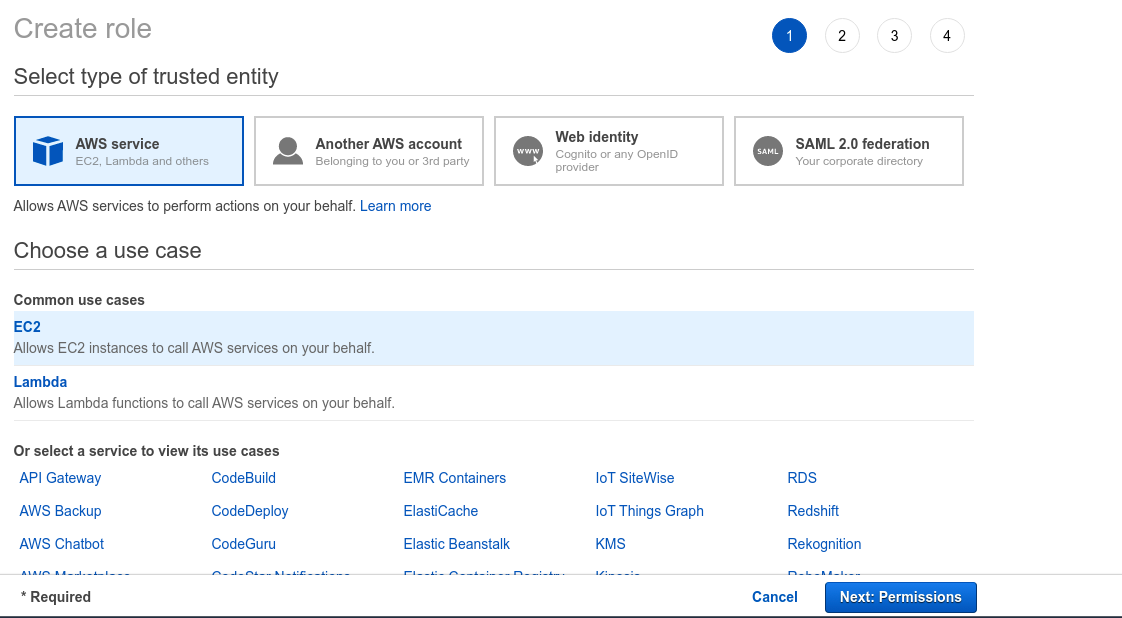This screenshot has width=1122, height=618.
Task: Click the AWS service cube icon
Action: (48, 151)
